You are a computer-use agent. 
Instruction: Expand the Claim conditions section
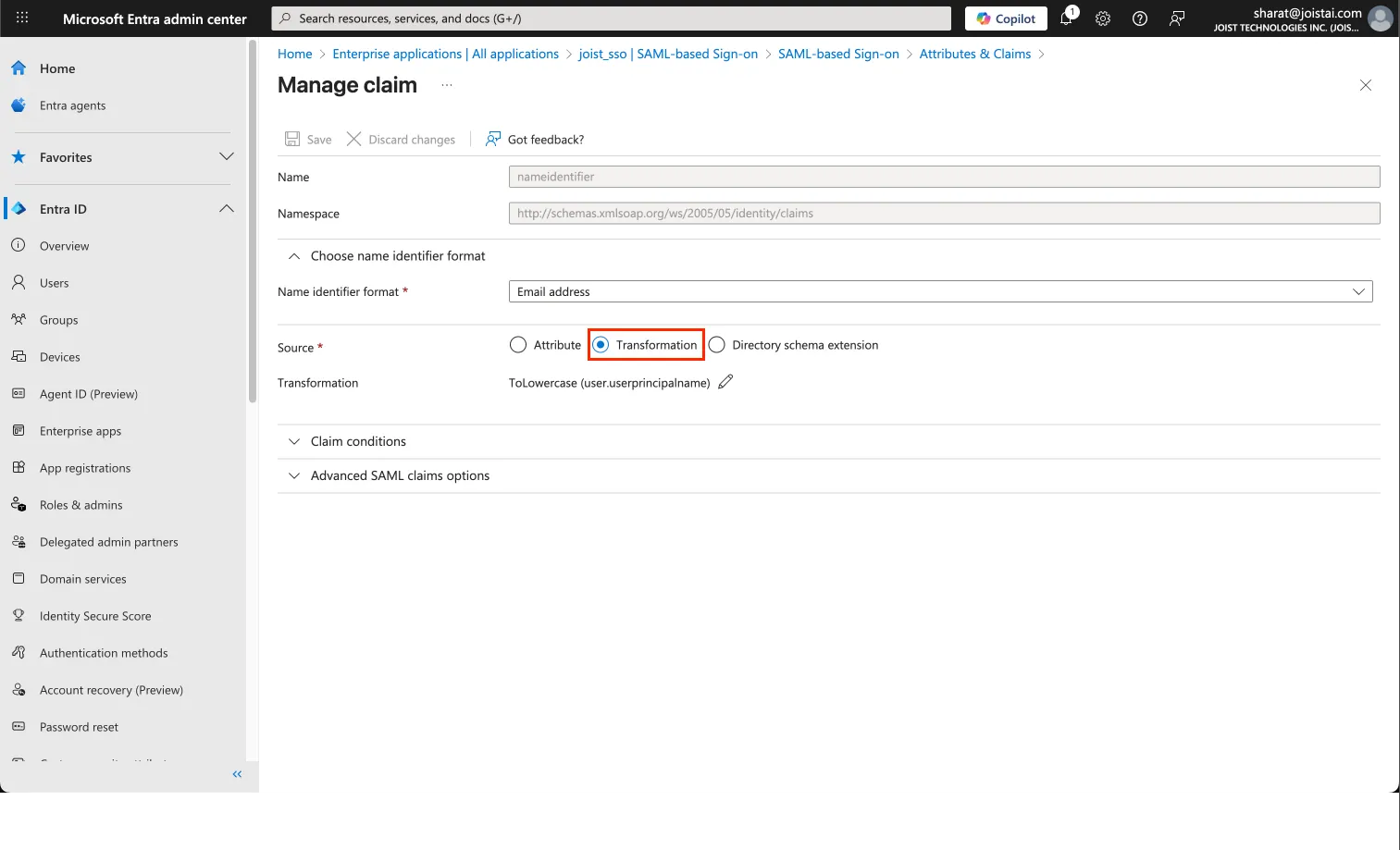294,441
